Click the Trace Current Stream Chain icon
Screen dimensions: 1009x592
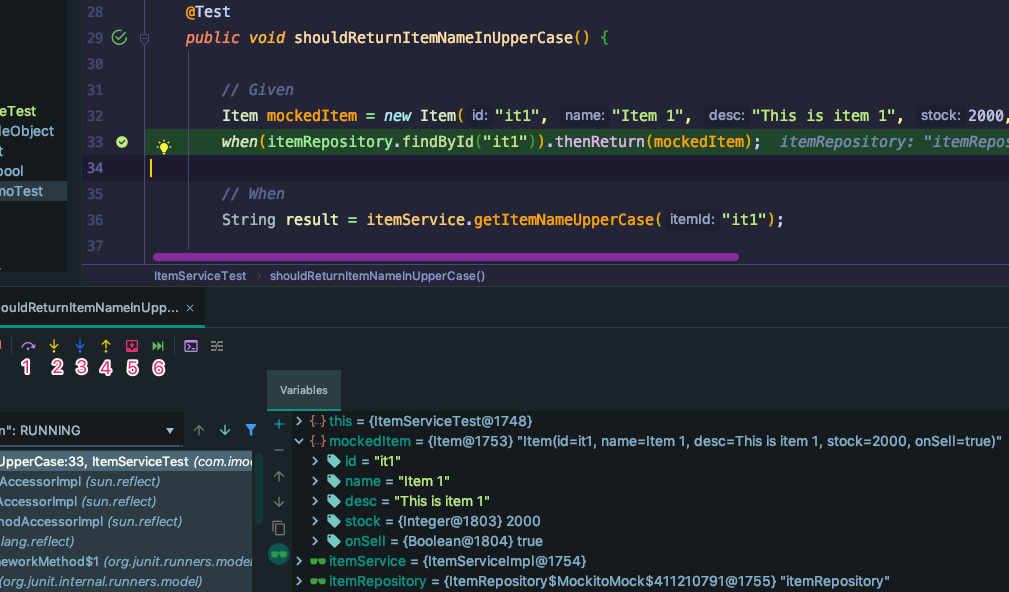[x=217, y=346]
